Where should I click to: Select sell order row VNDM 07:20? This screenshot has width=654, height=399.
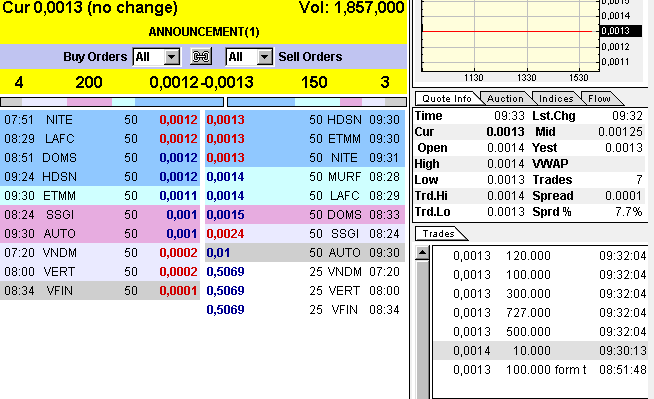tap(305, 271)
